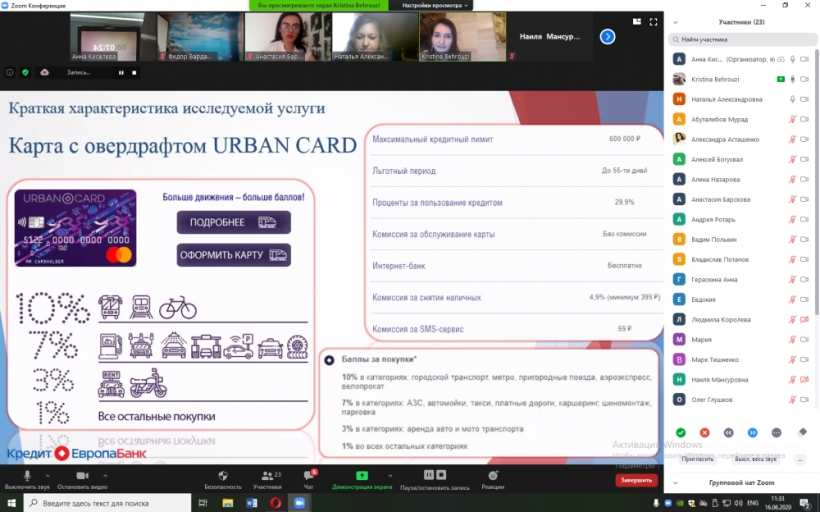Select Kristina Behrouzi video thumbnail
The image size is (820, 512).
pos(462,37)
